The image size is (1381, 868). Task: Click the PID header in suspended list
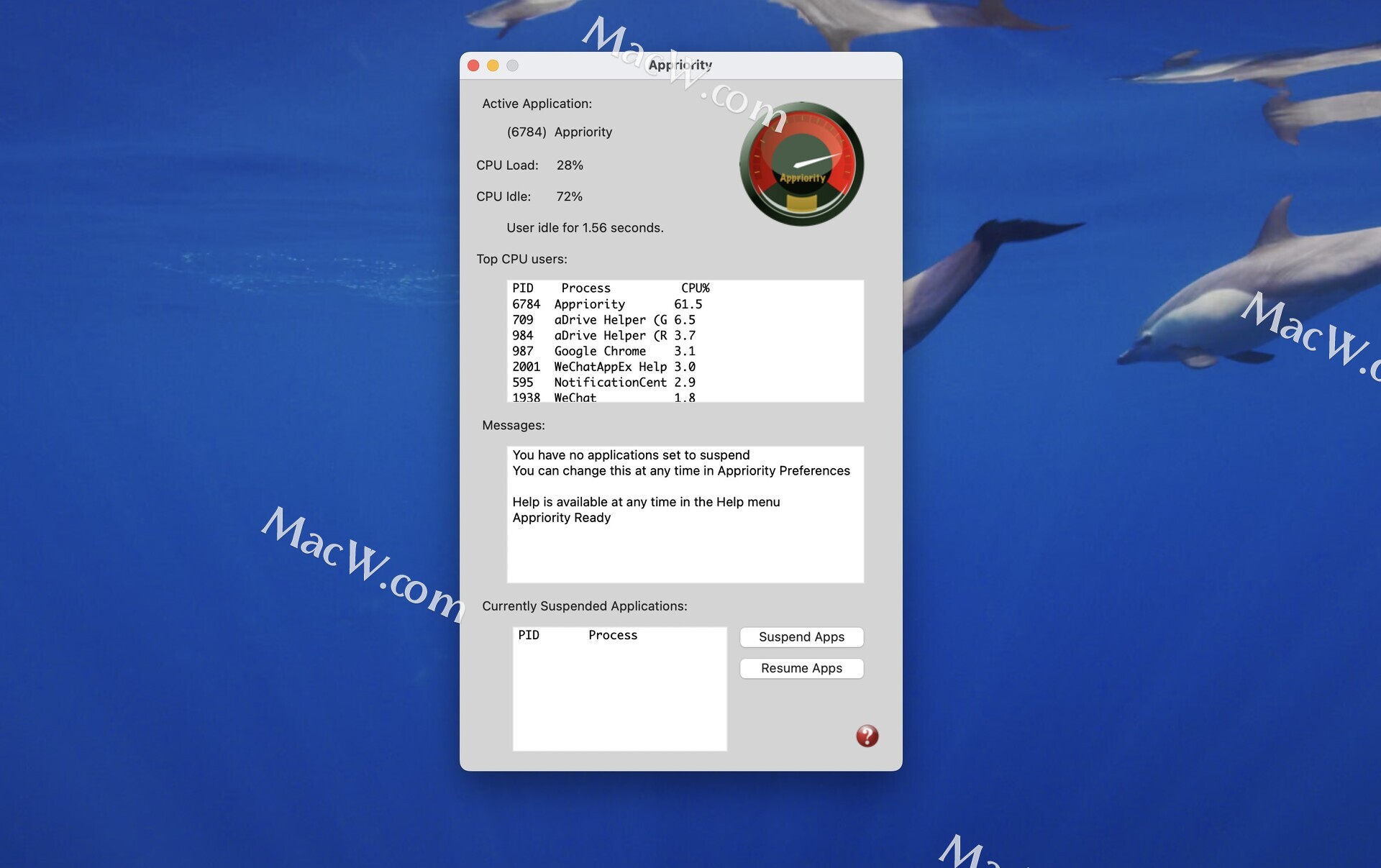[x=529, y=636]
